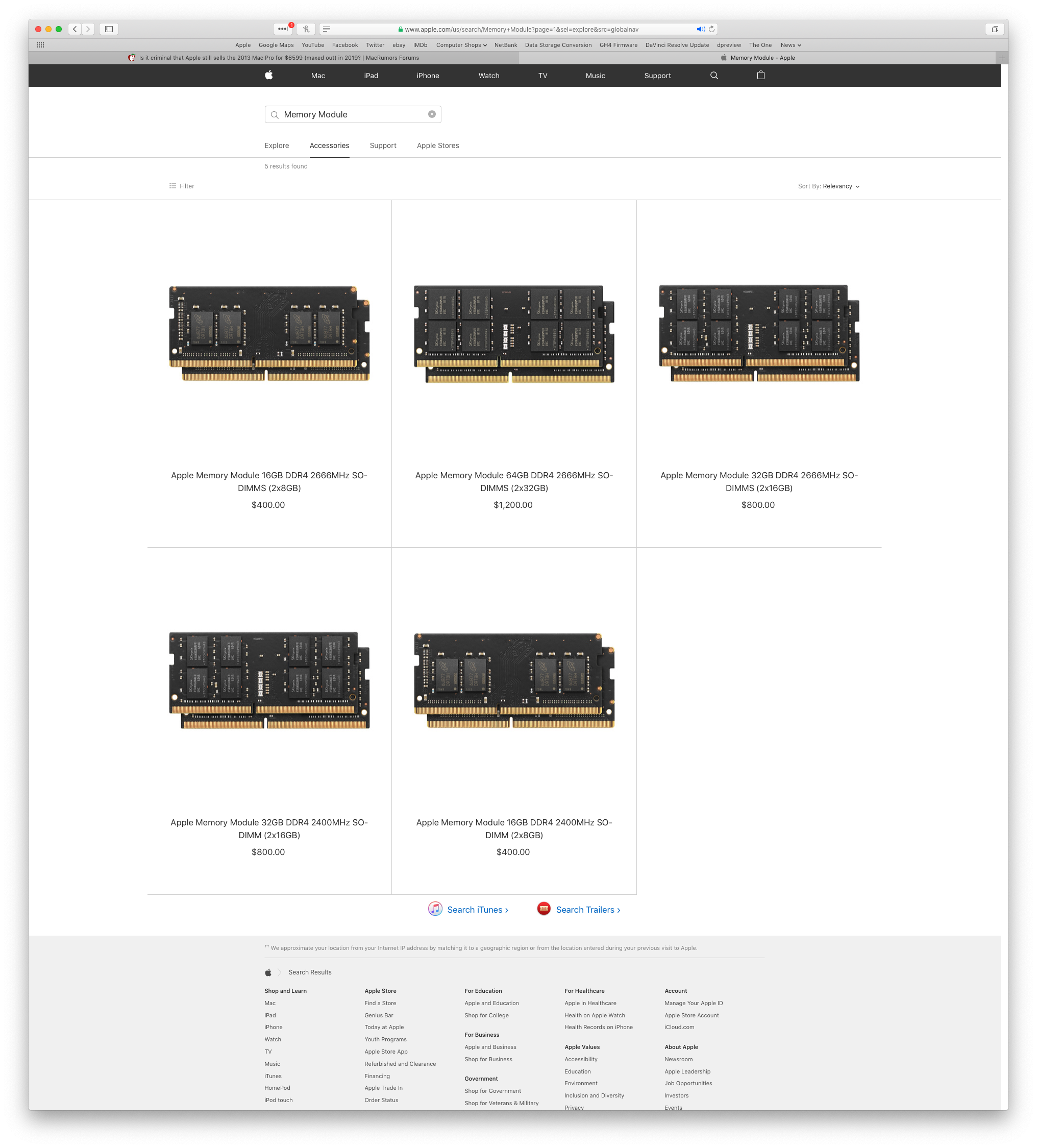Show all tabs overview button
Screen dimensions: 1037x1148
995,29
